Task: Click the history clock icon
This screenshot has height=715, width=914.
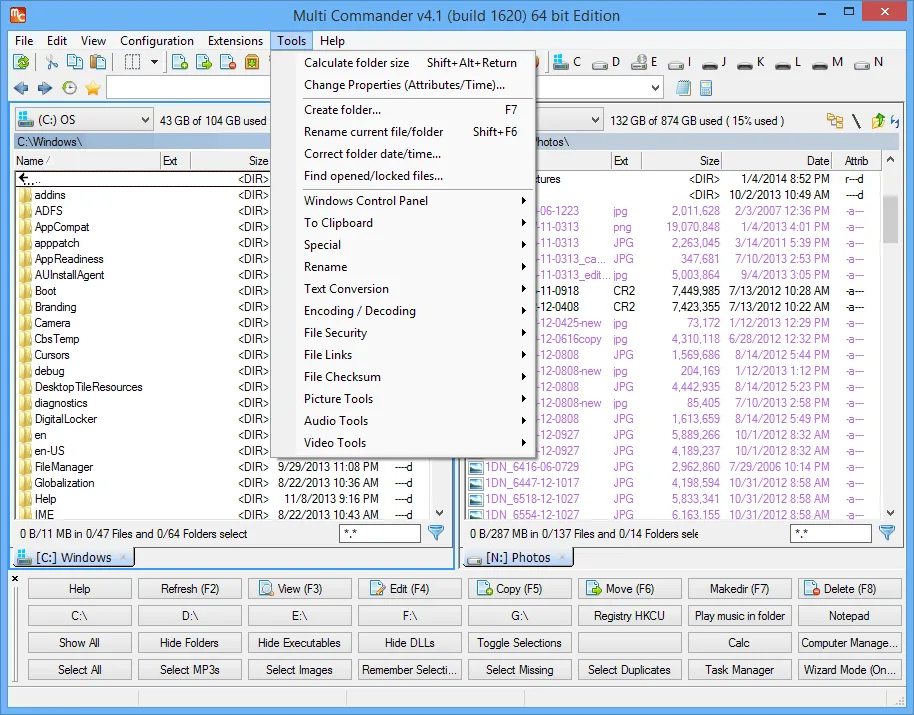Action: tap(70, 89)
